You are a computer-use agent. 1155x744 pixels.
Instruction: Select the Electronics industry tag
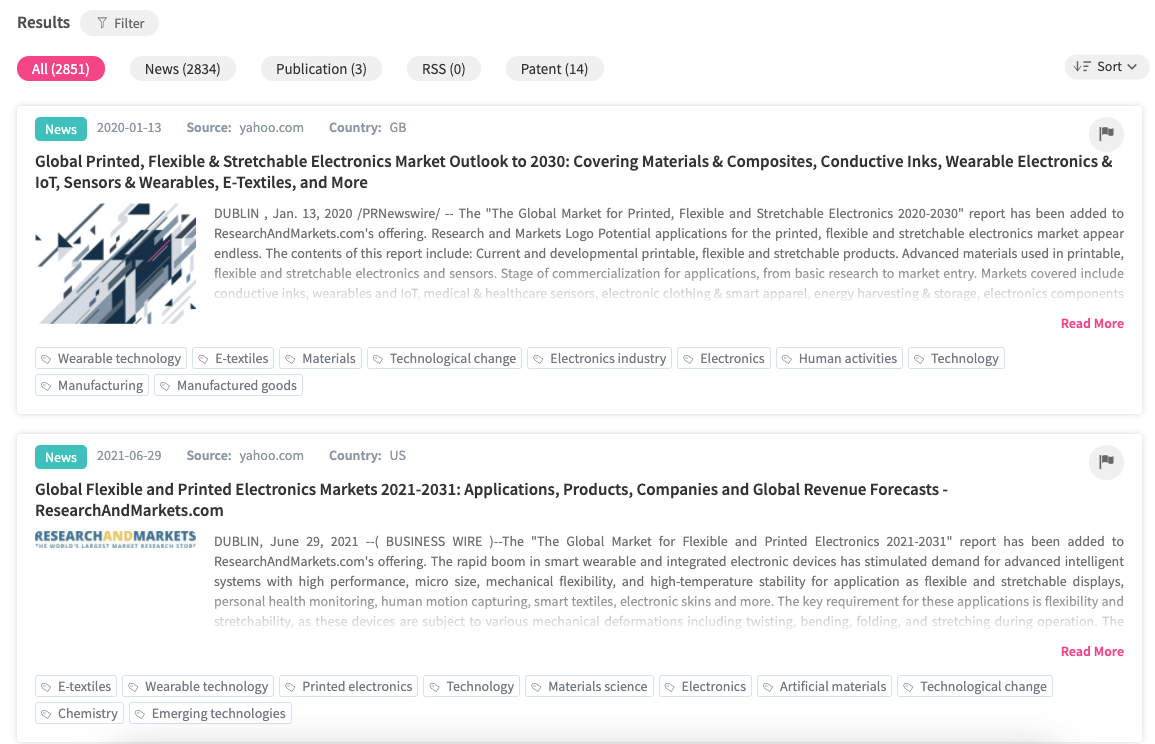point(598,358)
